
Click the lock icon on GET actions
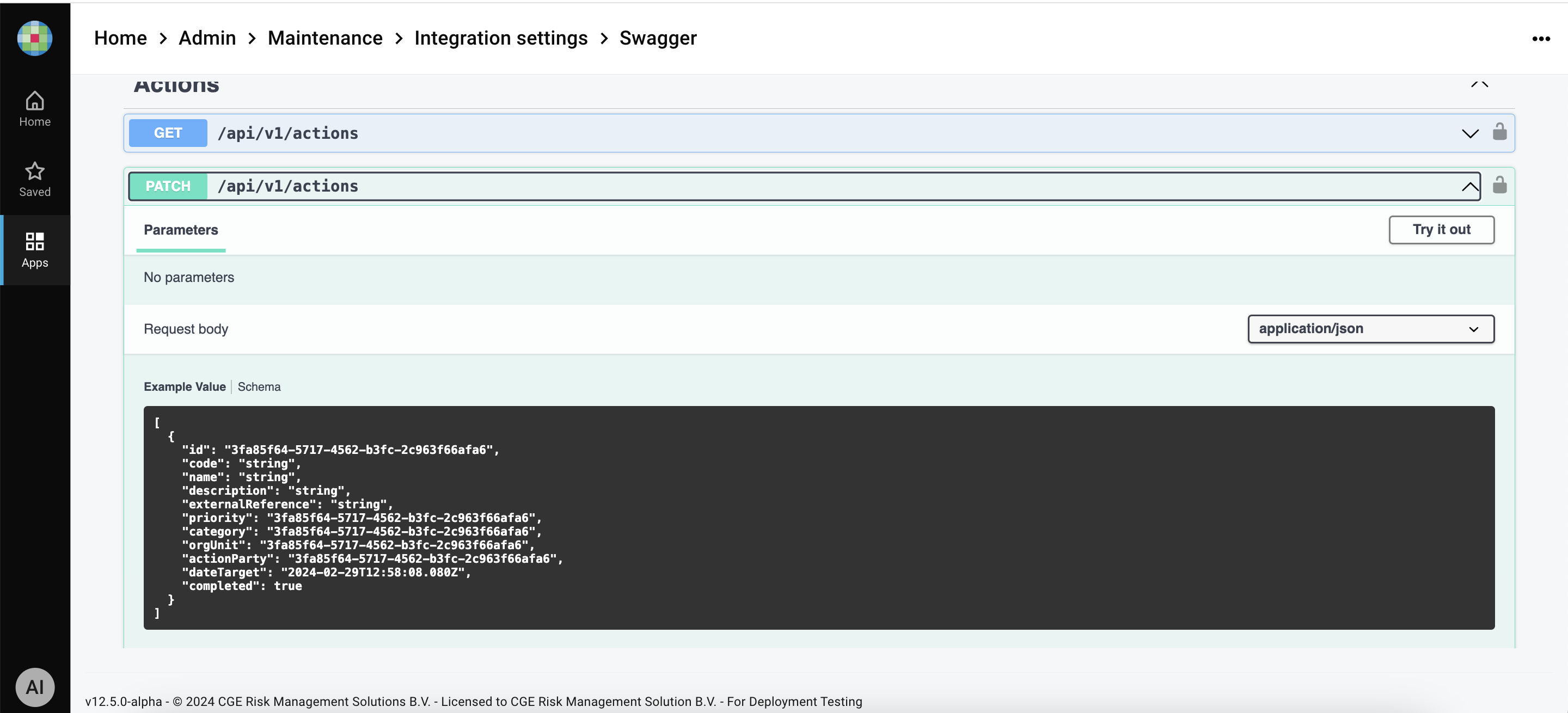pyautogui.click(x=1499, y=132)
